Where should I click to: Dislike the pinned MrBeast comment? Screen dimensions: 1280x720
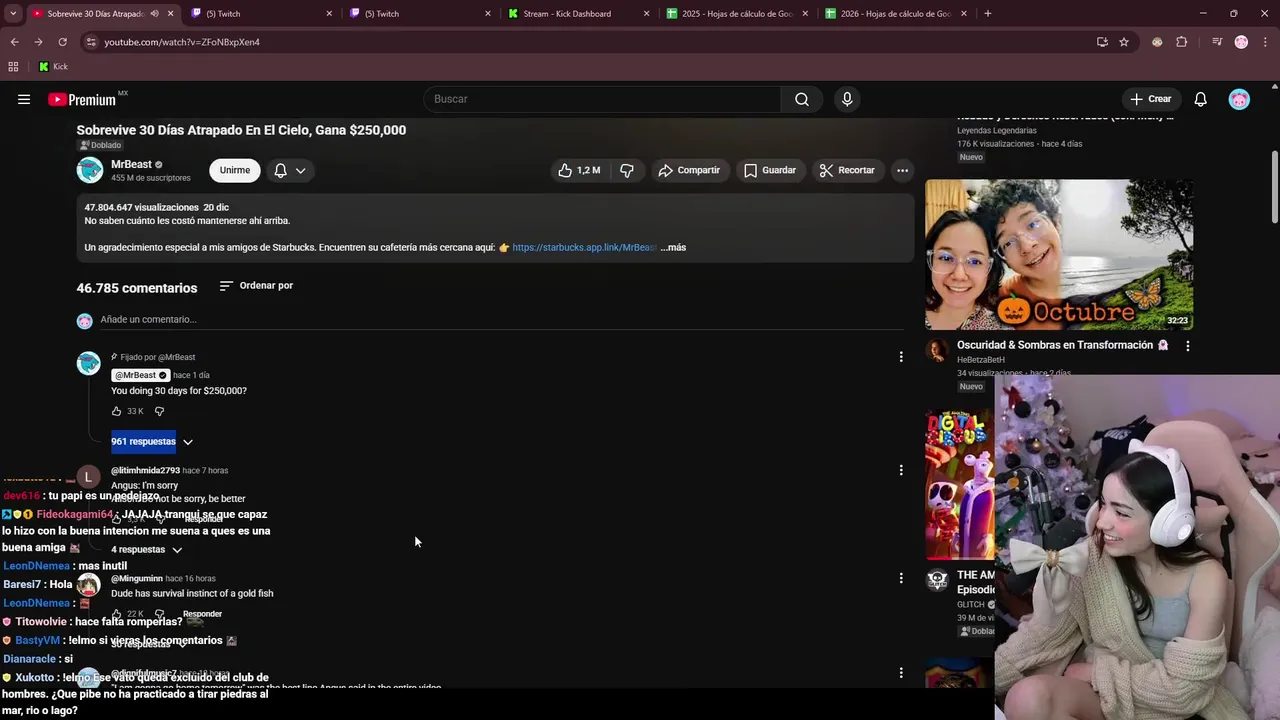159,411
